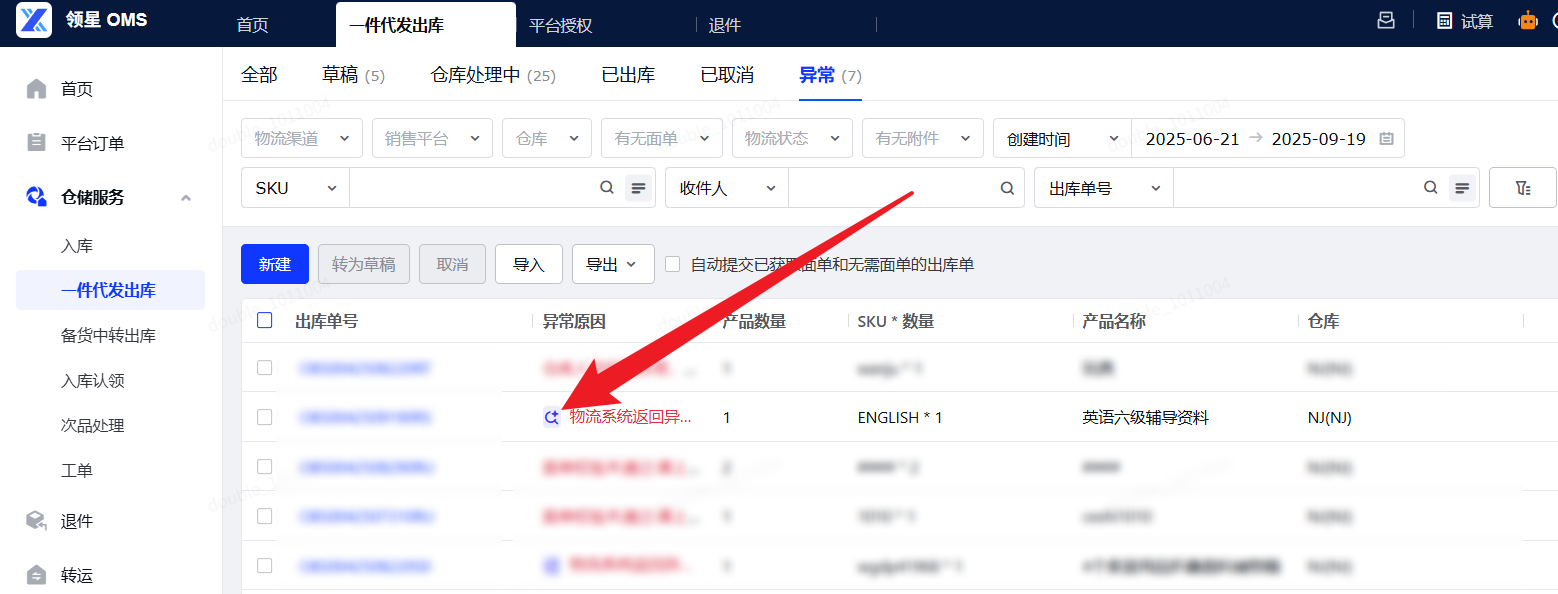Click the 领星 OMS logo icon
The width and height of the screenshot is (1558, 594).
point(34,20)
